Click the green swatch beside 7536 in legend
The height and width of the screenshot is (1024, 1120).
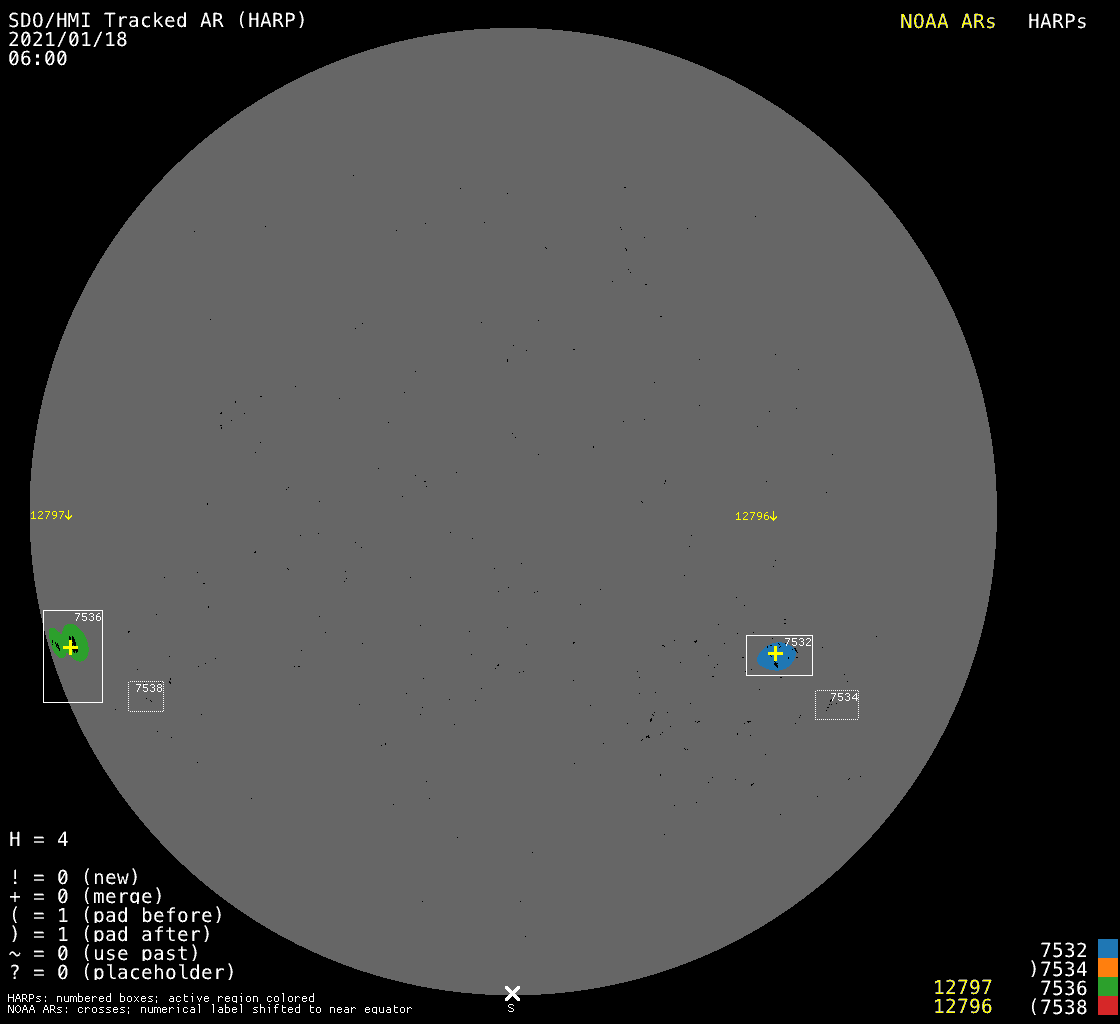point(1107,987)
